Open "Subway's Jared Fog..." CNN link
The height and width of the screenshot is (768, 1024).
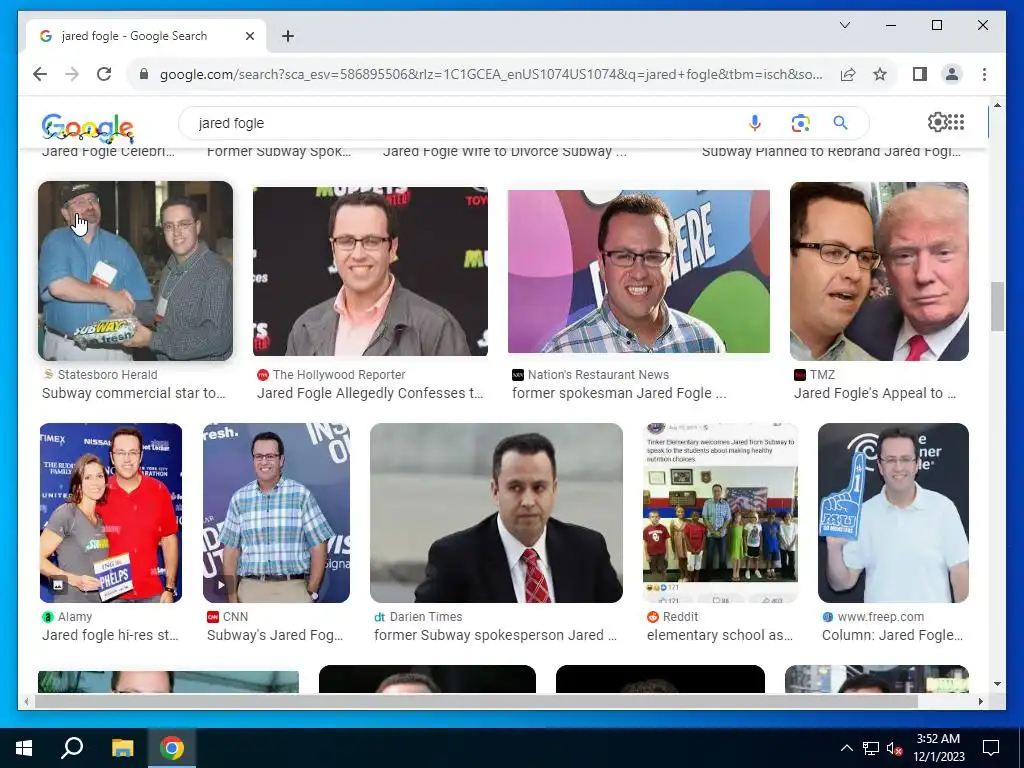(275, 635)
